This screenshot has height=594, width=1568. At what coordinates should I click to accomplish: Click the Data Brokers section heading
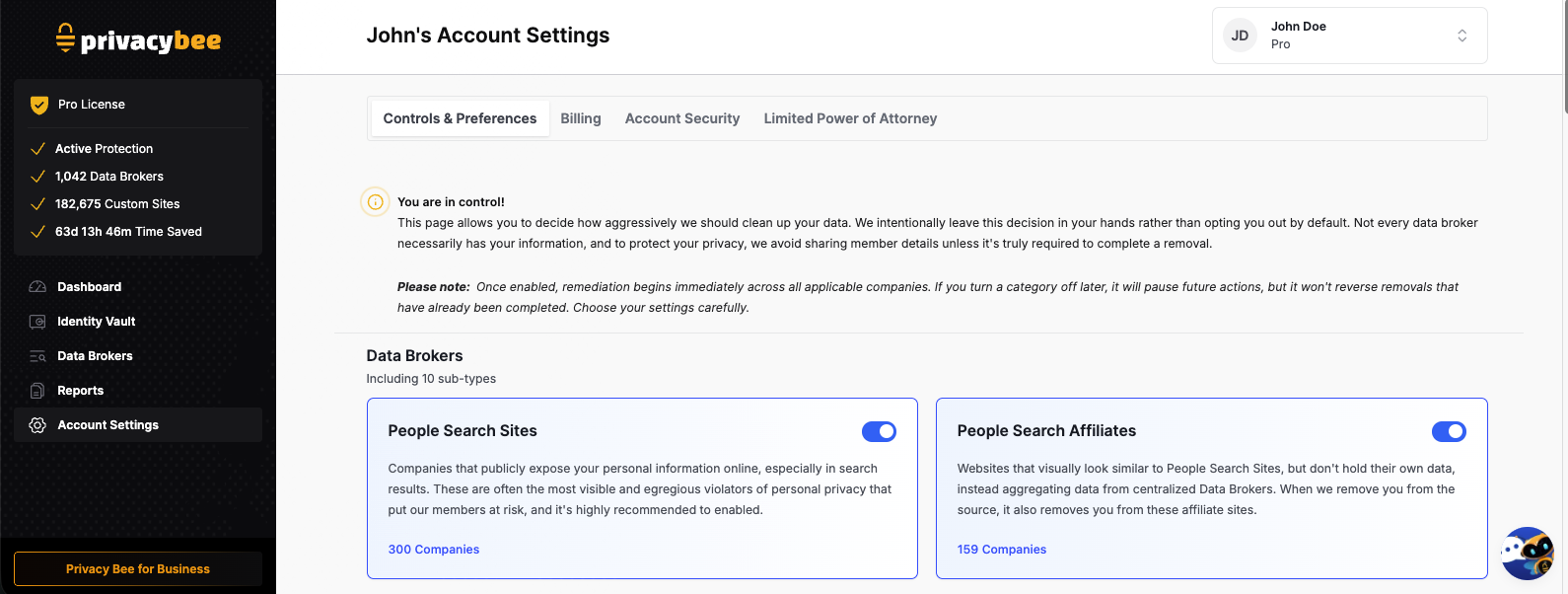[414, 356]
